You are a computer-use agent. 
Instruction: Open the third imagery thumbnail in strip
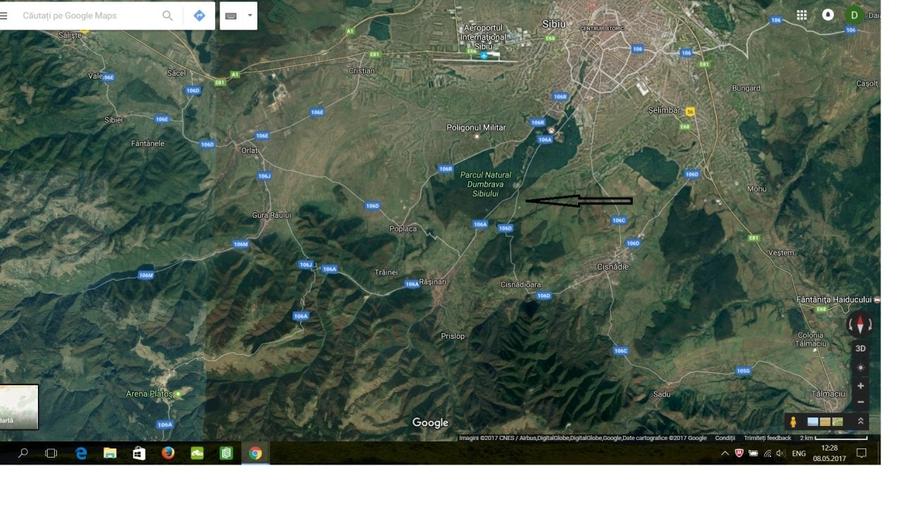(x=838, y=422)
